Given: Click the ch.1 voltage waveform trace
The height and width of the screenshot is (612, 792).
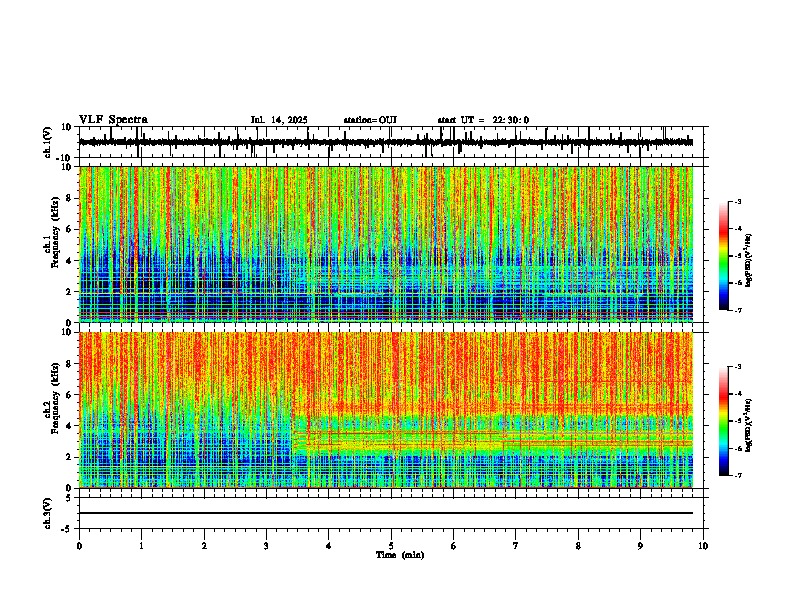Looking at the screenshot, I should [386, 142].
